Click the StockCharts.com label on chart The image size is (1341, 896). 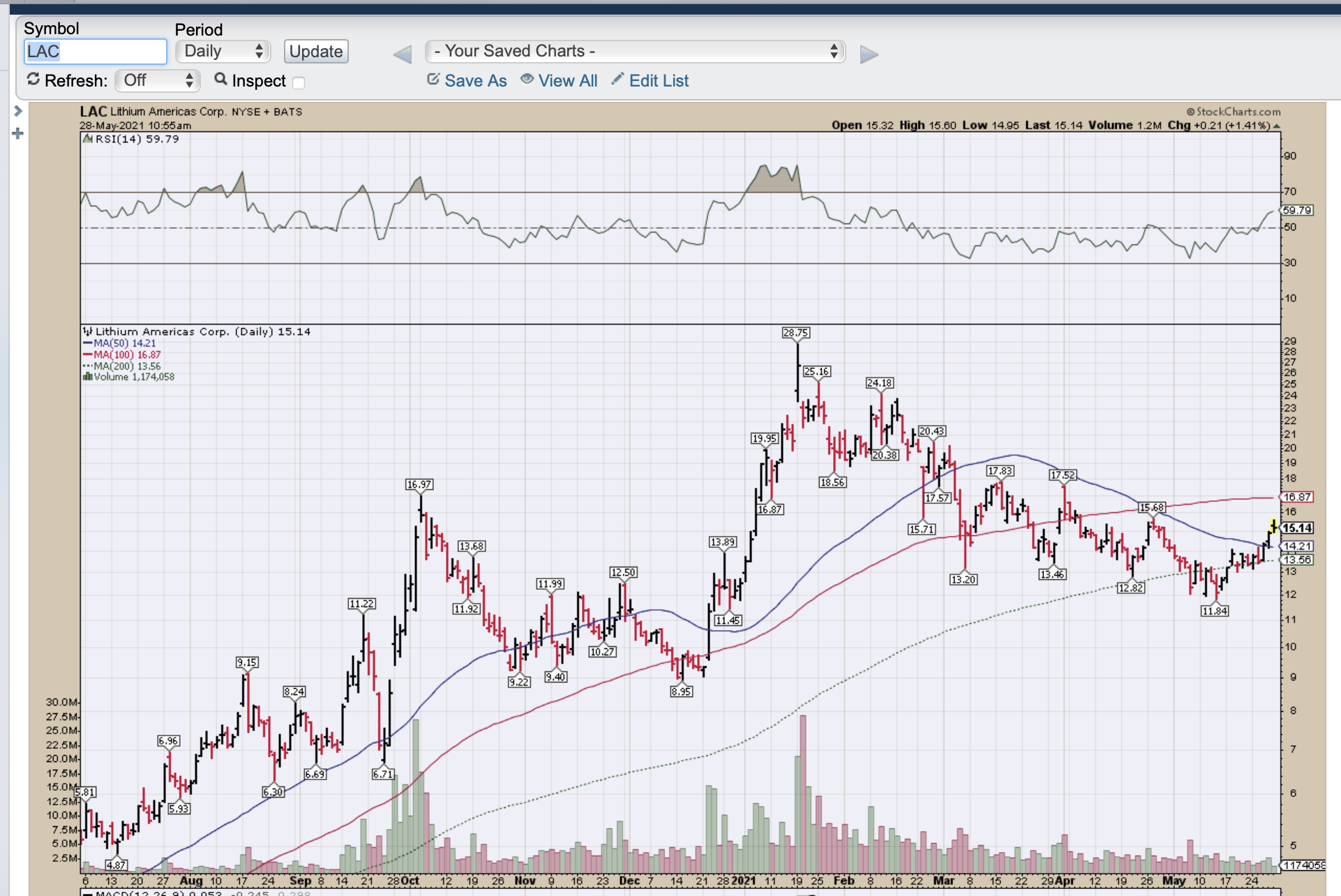coord(1234,112)
